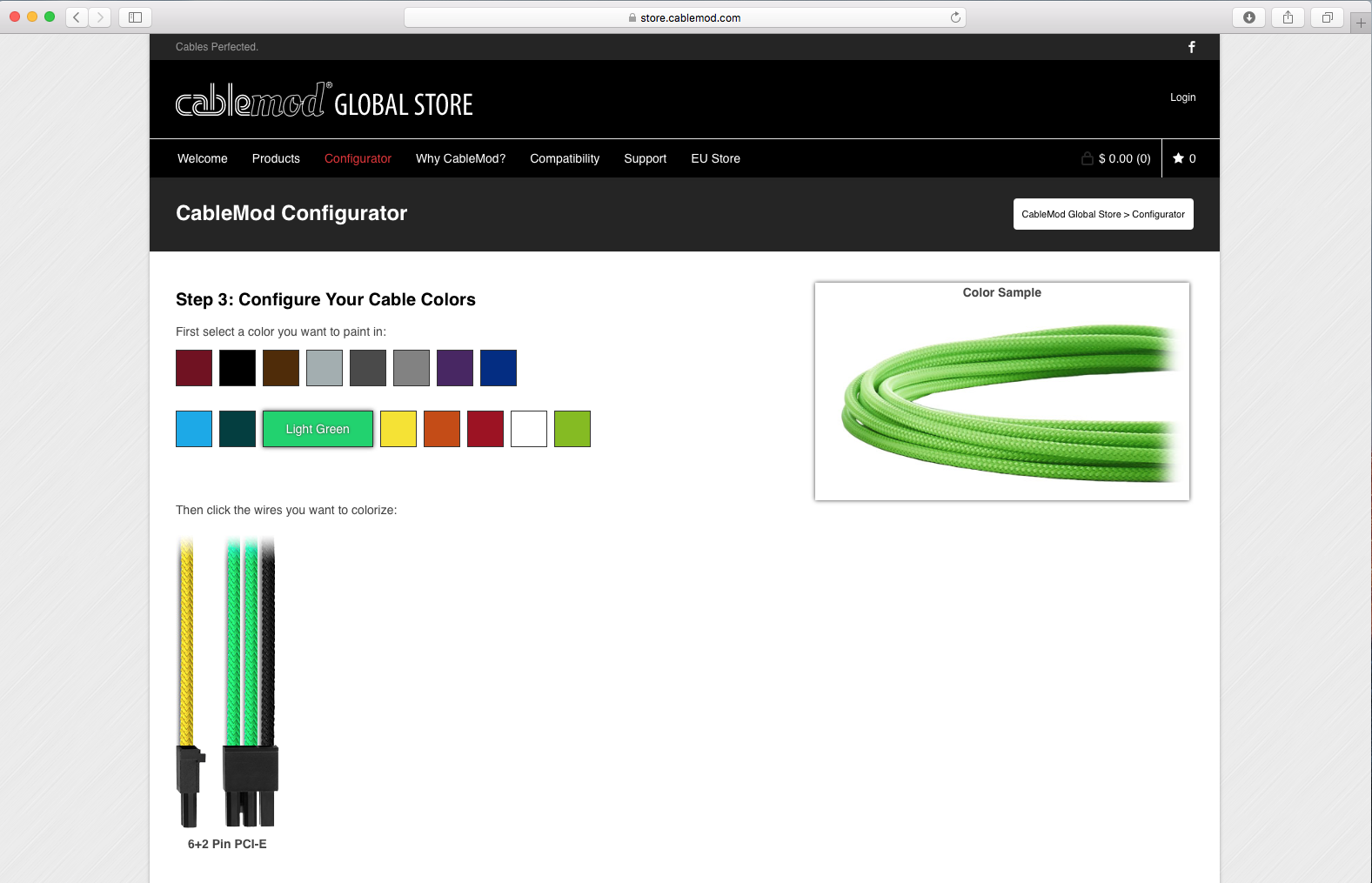
Task: Open the Compatibility menu item
Action: click(565, 158)
